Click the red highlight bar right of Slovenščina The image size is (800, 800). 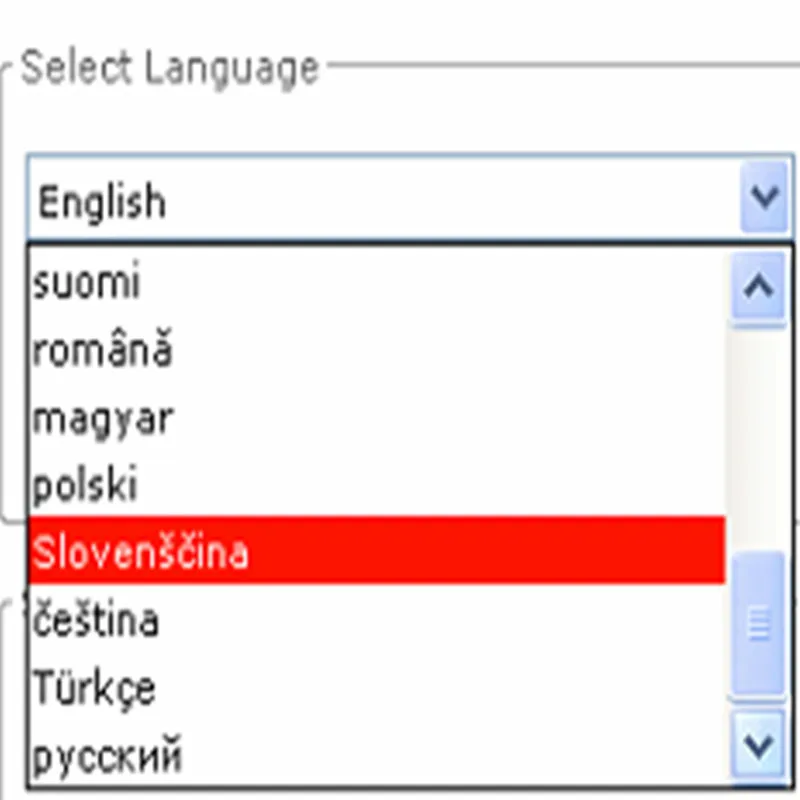500,551
